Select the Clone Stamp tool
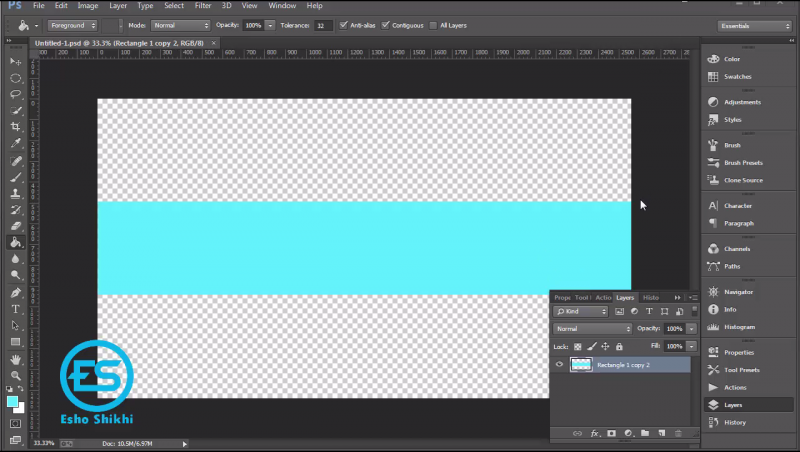The height and width of the screenshot is (452, 800). click(x=15, y=194)
